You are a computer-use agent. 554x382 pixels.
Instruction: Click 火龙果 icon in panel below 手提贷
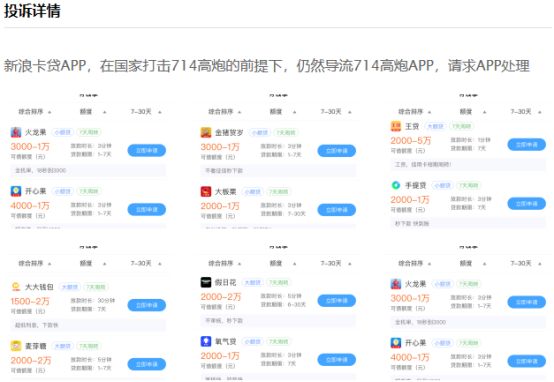pos(396,284)
